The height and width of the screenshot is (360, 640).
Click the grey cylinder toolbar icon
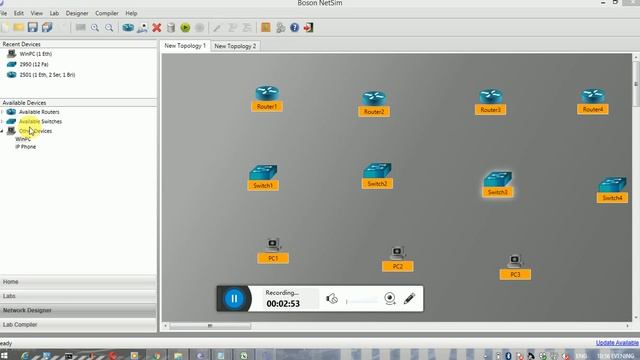coord(171,27)
